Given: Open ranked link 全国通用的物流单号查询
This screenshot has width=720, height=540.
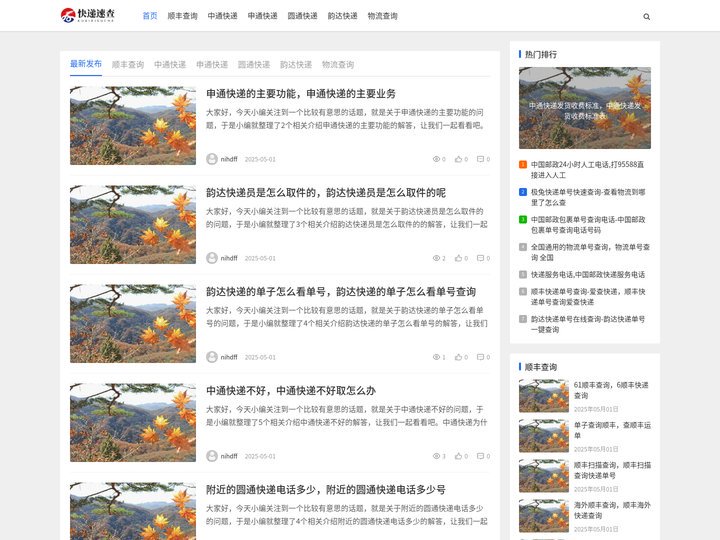Looking at the screenshot, I should point(590,253).
